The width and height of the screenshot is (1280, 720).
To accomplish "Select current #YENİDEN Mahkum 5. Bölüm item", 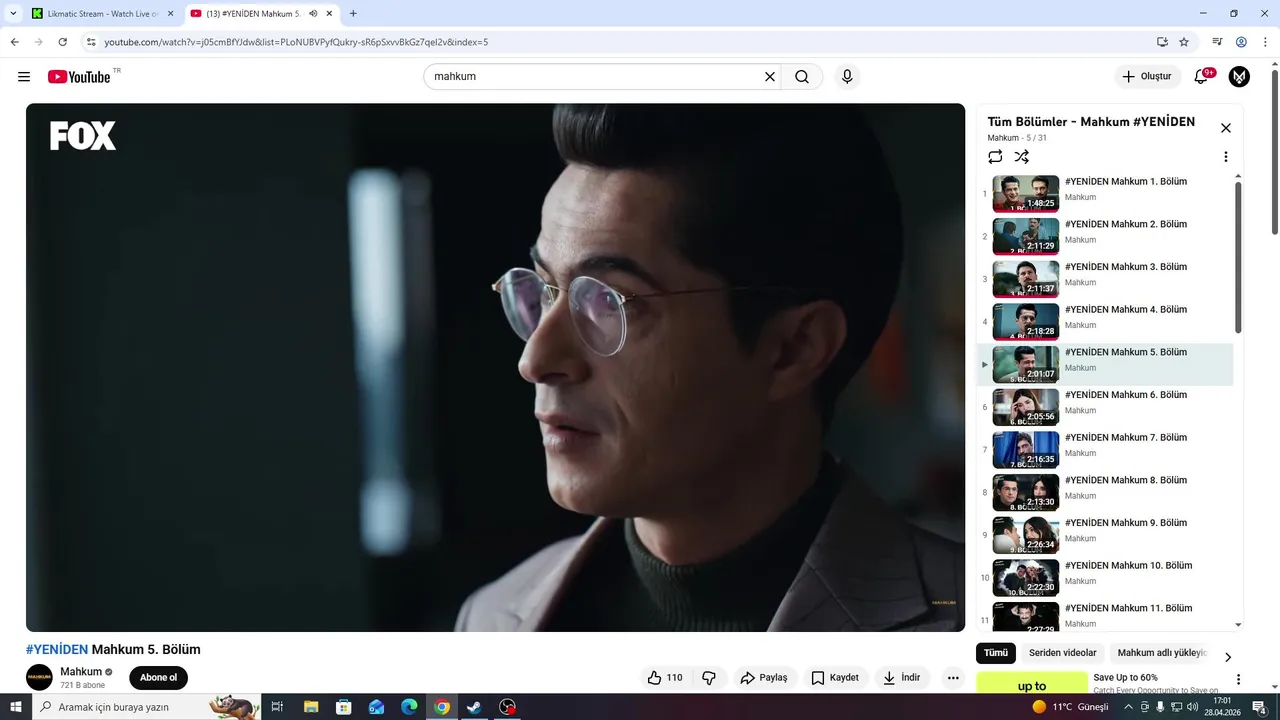I will [1105, 365].
